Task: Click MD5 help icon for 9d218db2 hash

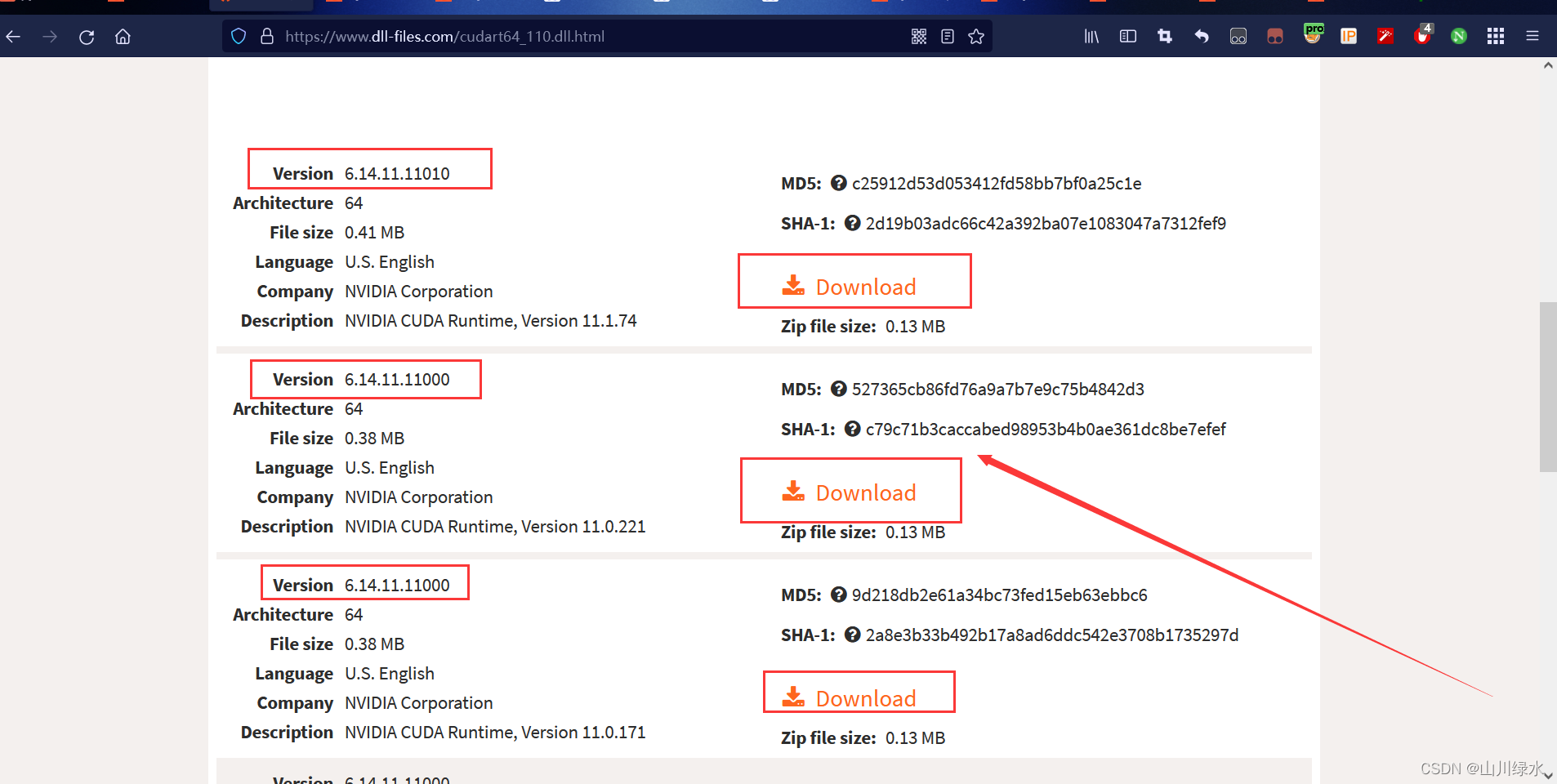Action: point(838,595)
